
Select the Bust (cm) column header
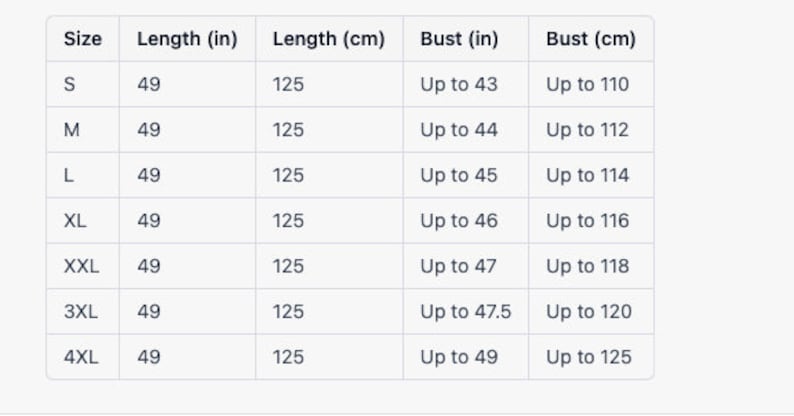click(x=590, y=39)
